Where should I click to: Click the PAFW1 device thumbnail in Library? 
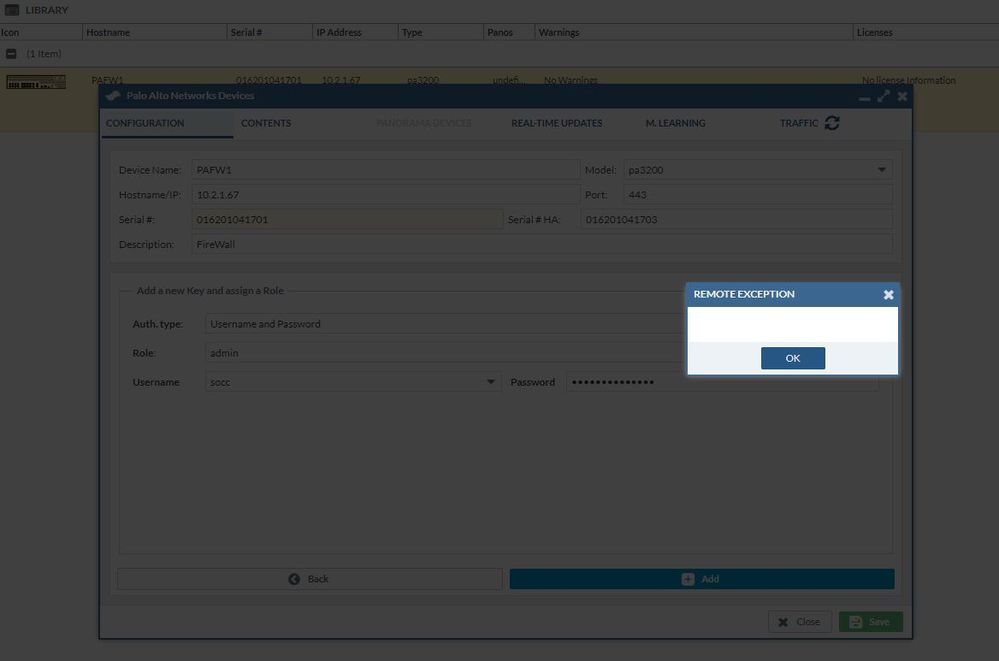36,82
